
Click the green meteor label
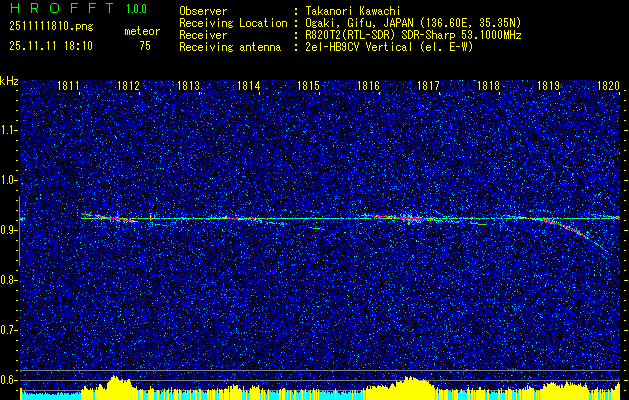(142, 32)
